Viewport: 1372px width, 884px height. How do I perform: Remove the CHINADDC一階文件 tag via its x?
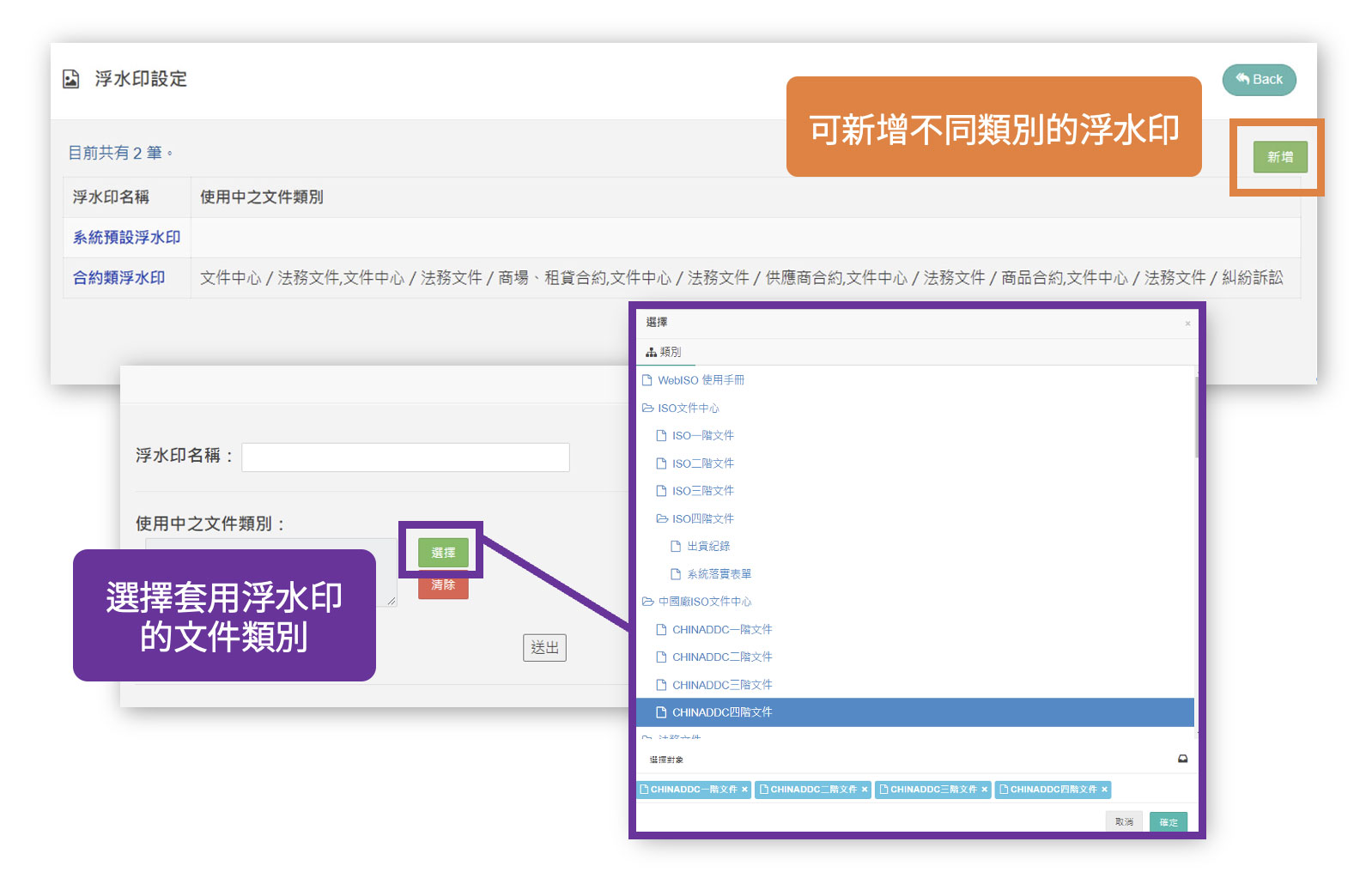[744, 790]
